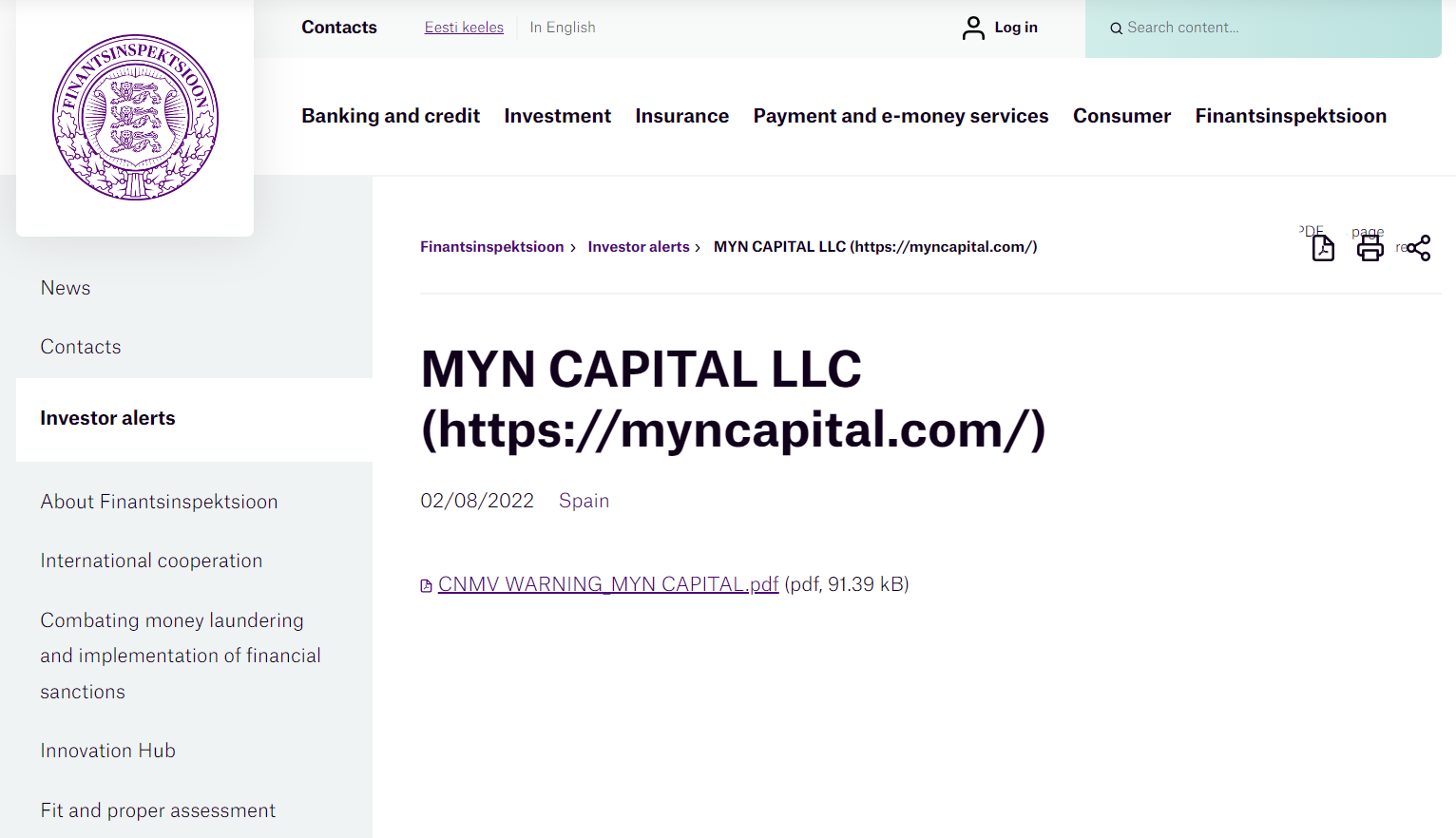Open CNMV WARNING_MYN CAPITAL.pdf link
Viewport: 1456px width, 838px height.
click(608, 584)
